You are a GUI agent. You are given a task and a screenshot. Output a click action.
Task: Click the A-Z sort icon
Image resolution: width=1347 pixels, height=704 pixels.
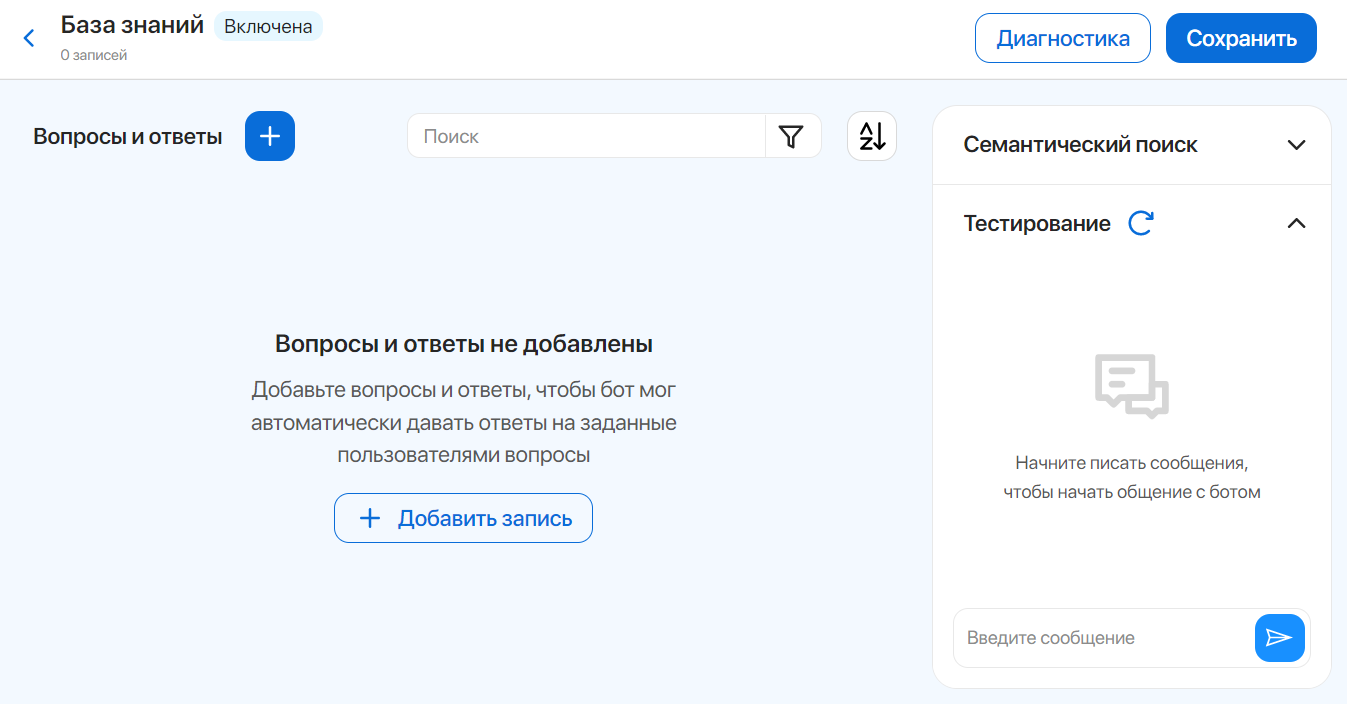pos(871,136)
